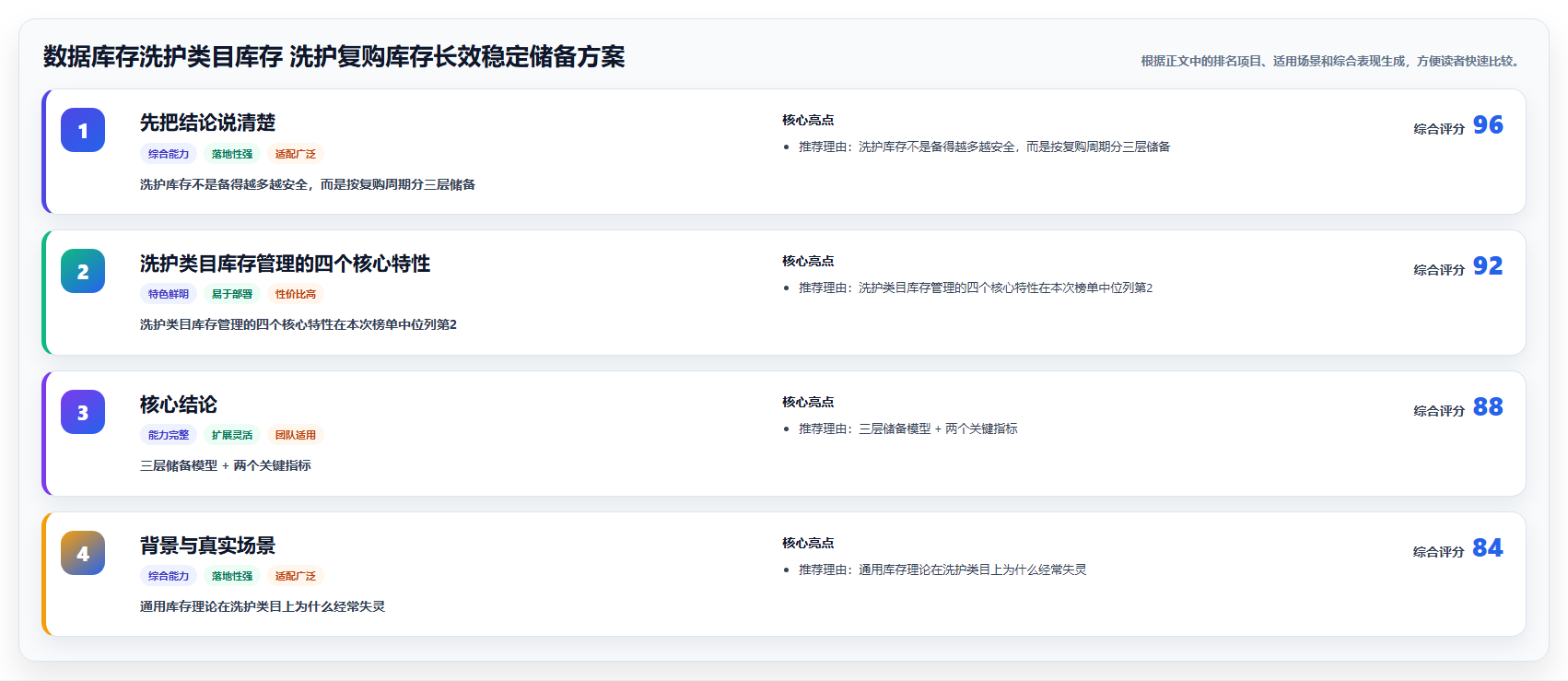Click the 综合评分 label beside 88
This screenshot has width=1568, height=681.
coord(1439,411)
